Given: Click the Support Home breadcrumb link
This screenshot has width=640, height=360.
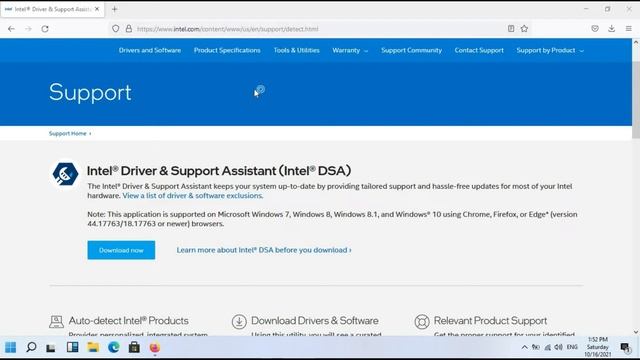Looking at the screenshot, I should coord(68,133).
